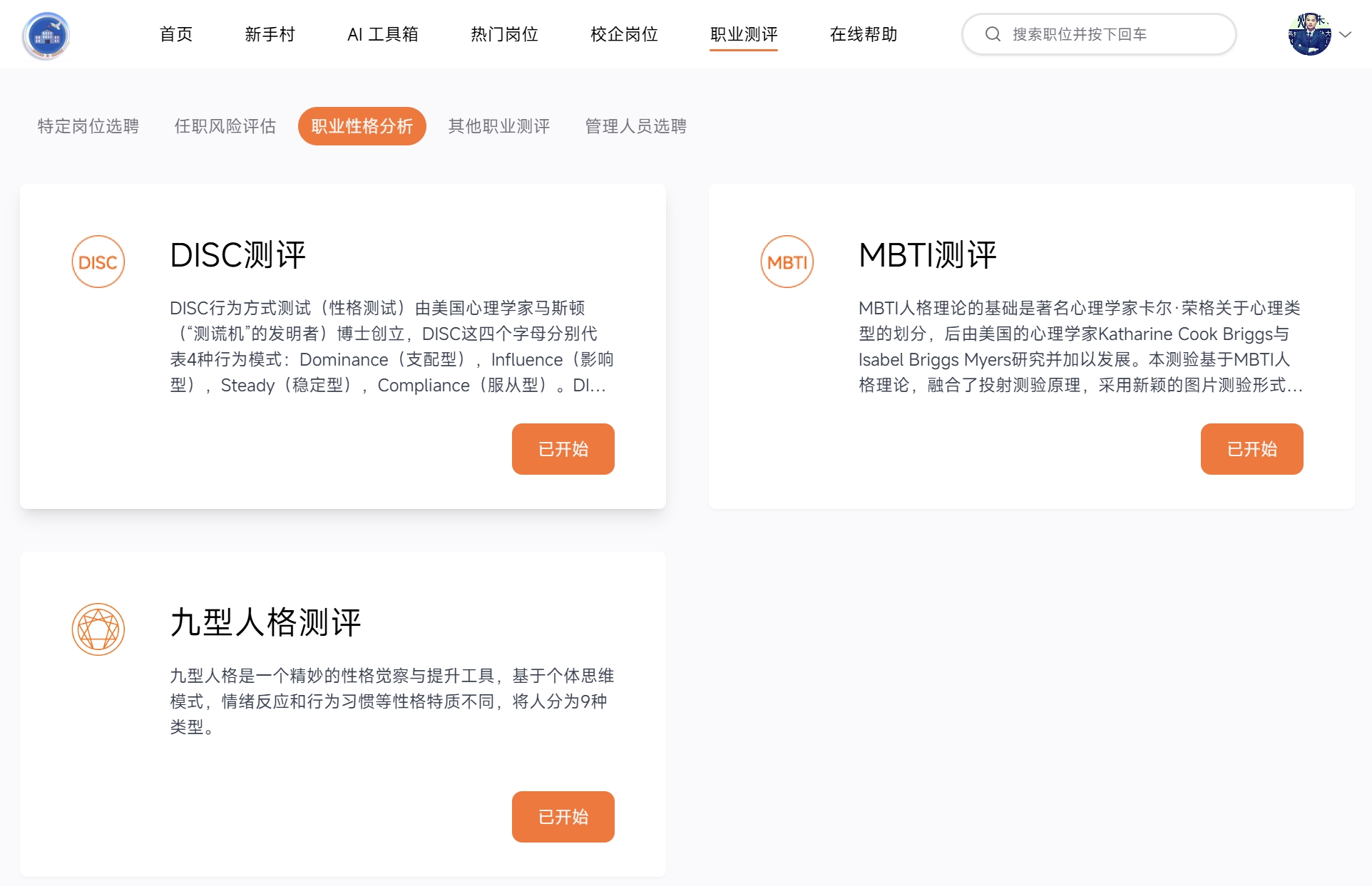Open the 新手村 menu item

pos(270,34)
